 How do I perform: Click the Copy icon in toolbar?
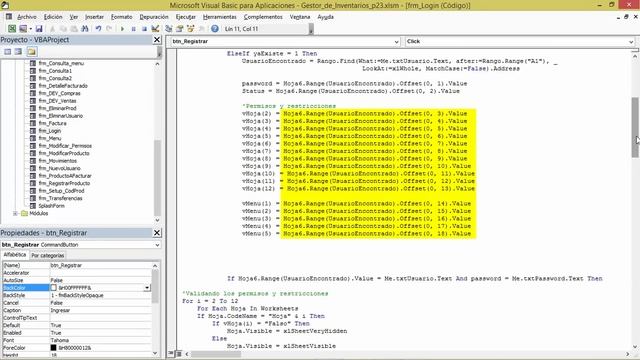pos(63,29)
